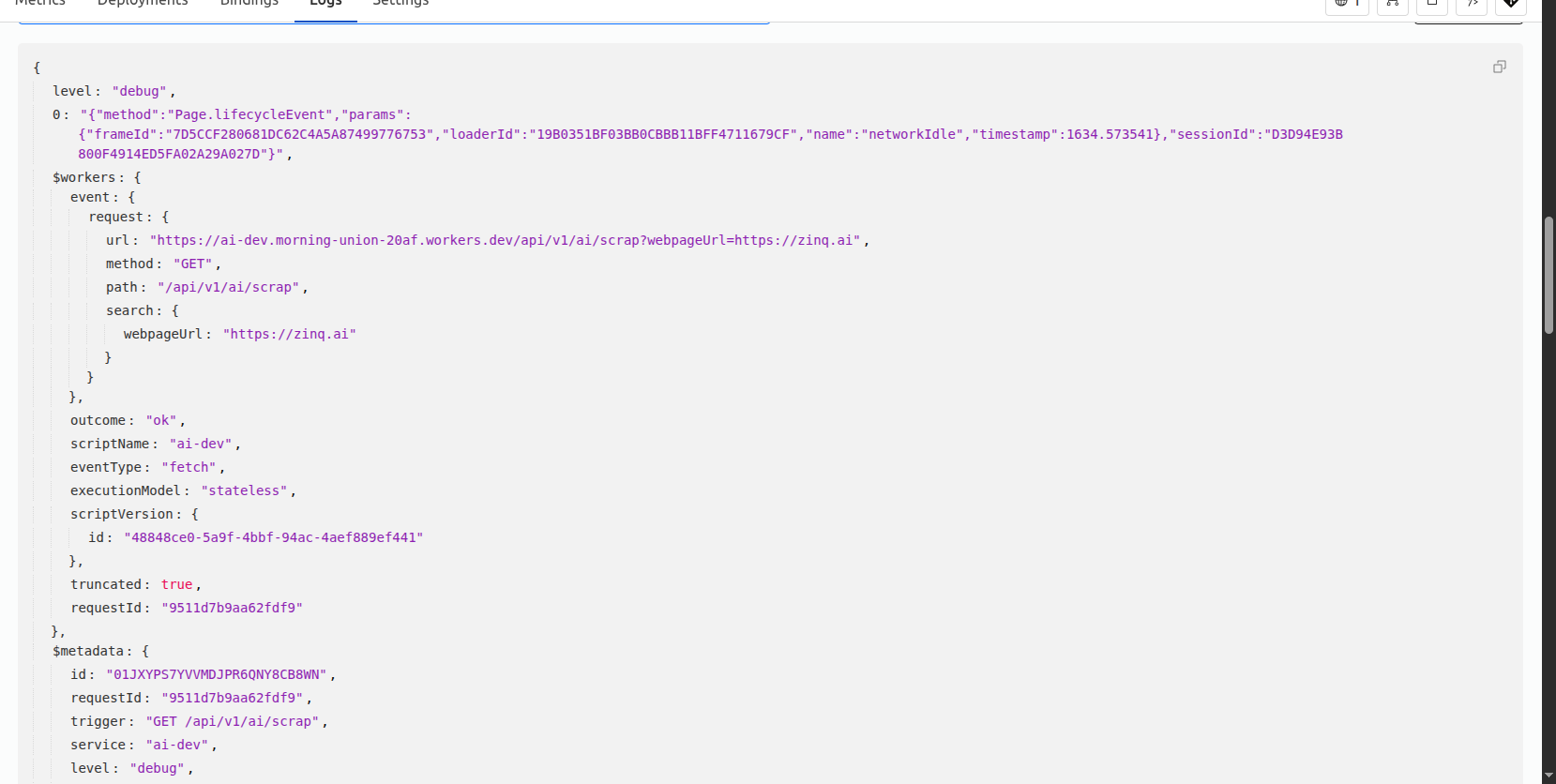Click the requestId value under $metadata
Screen dimensions: 1556x784
pos(233,698)
